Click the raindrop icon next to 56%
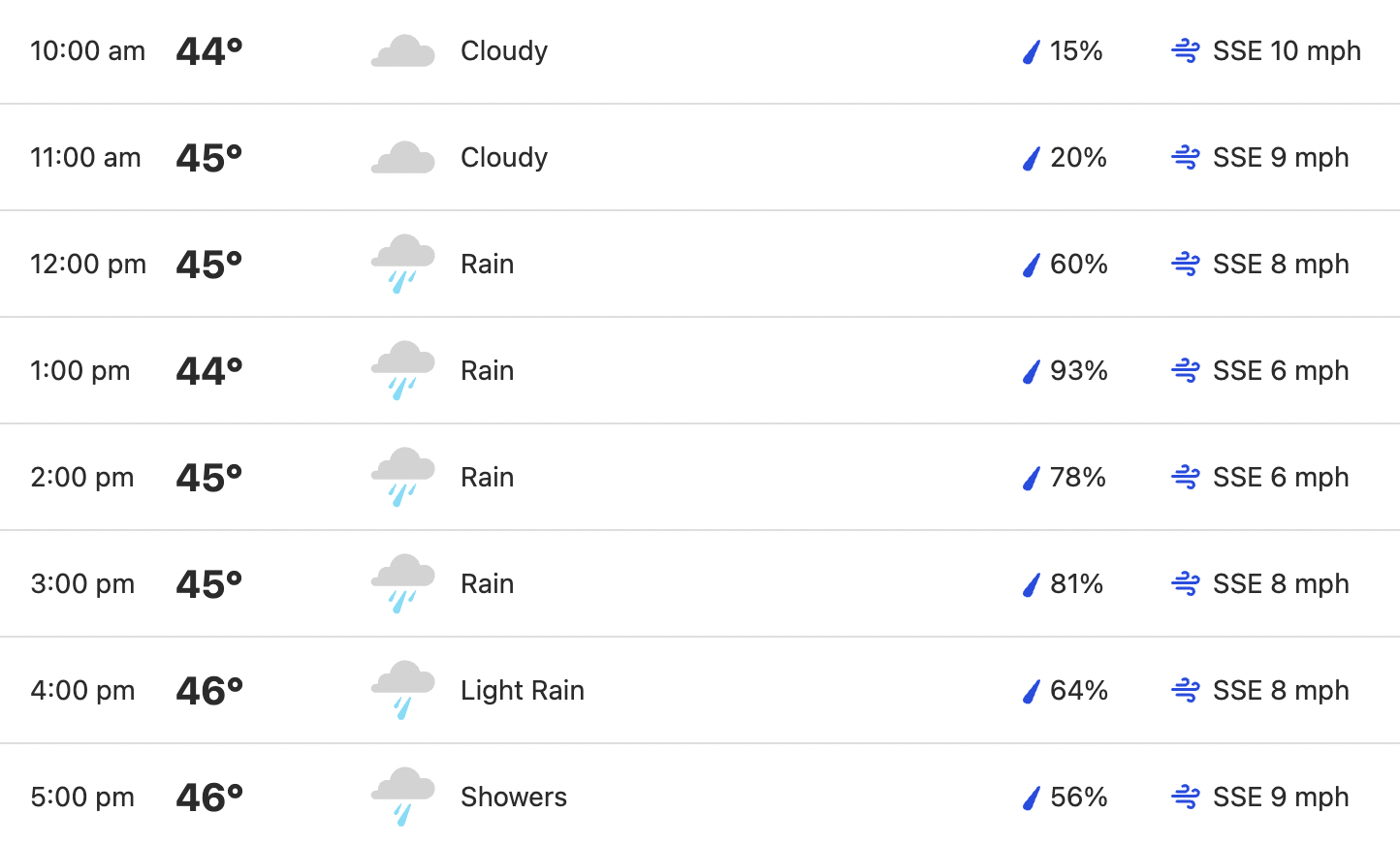Screen dimensions: 1400x845 (x=1032, y=798)
